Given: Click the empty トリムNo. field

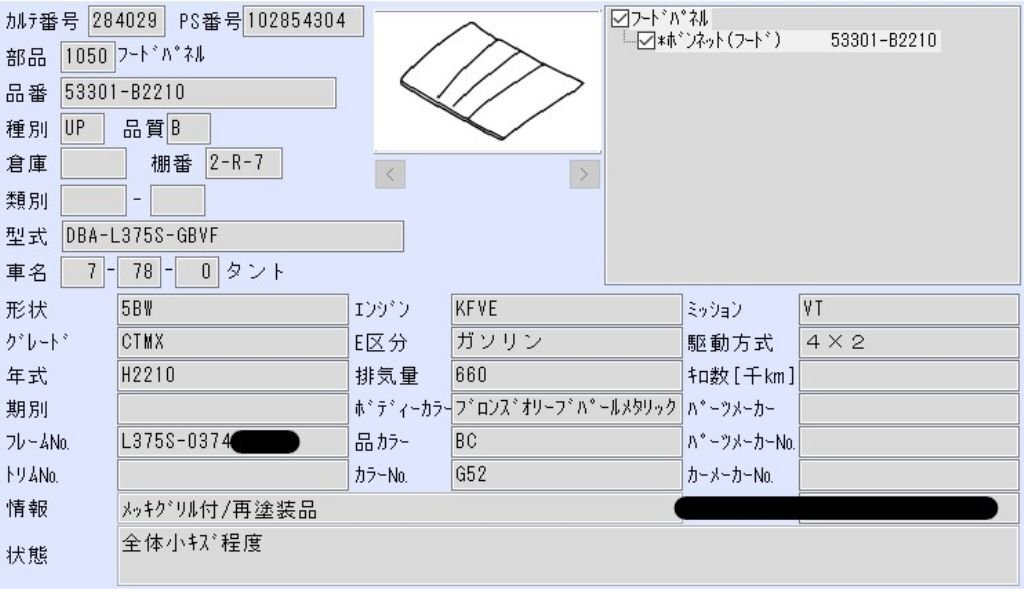Looking at the screenshot, I should [x=232, y=475].
